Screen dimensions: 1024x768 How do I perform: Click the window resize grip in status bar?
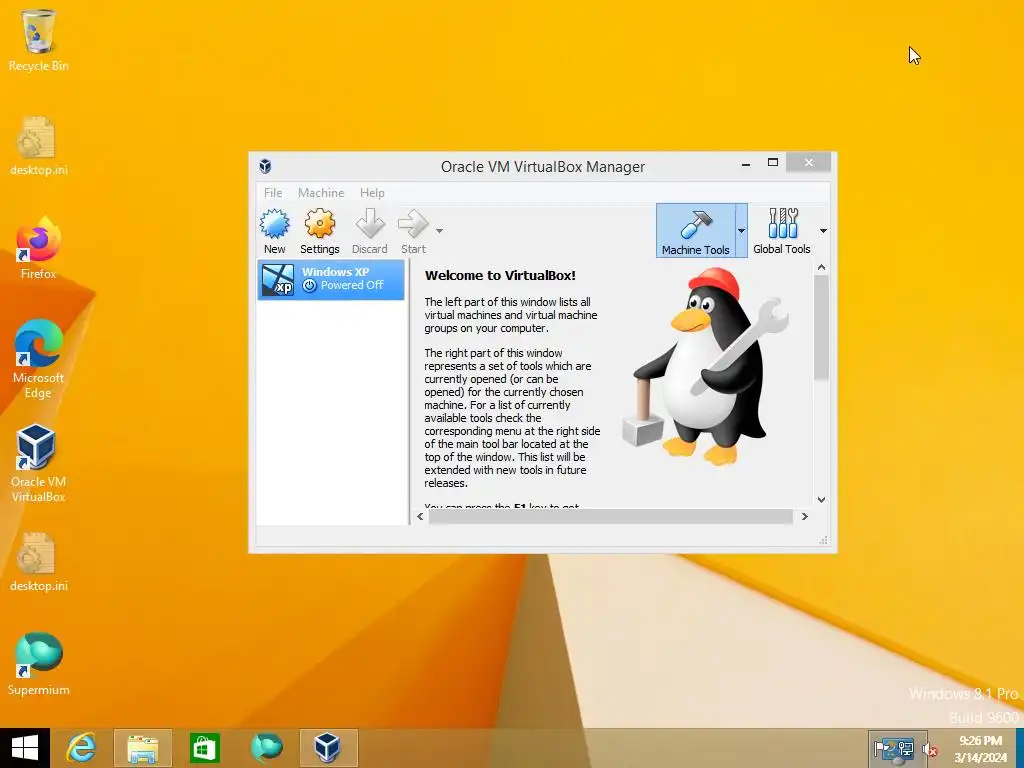pyautogui.click(x=824, y=540)
